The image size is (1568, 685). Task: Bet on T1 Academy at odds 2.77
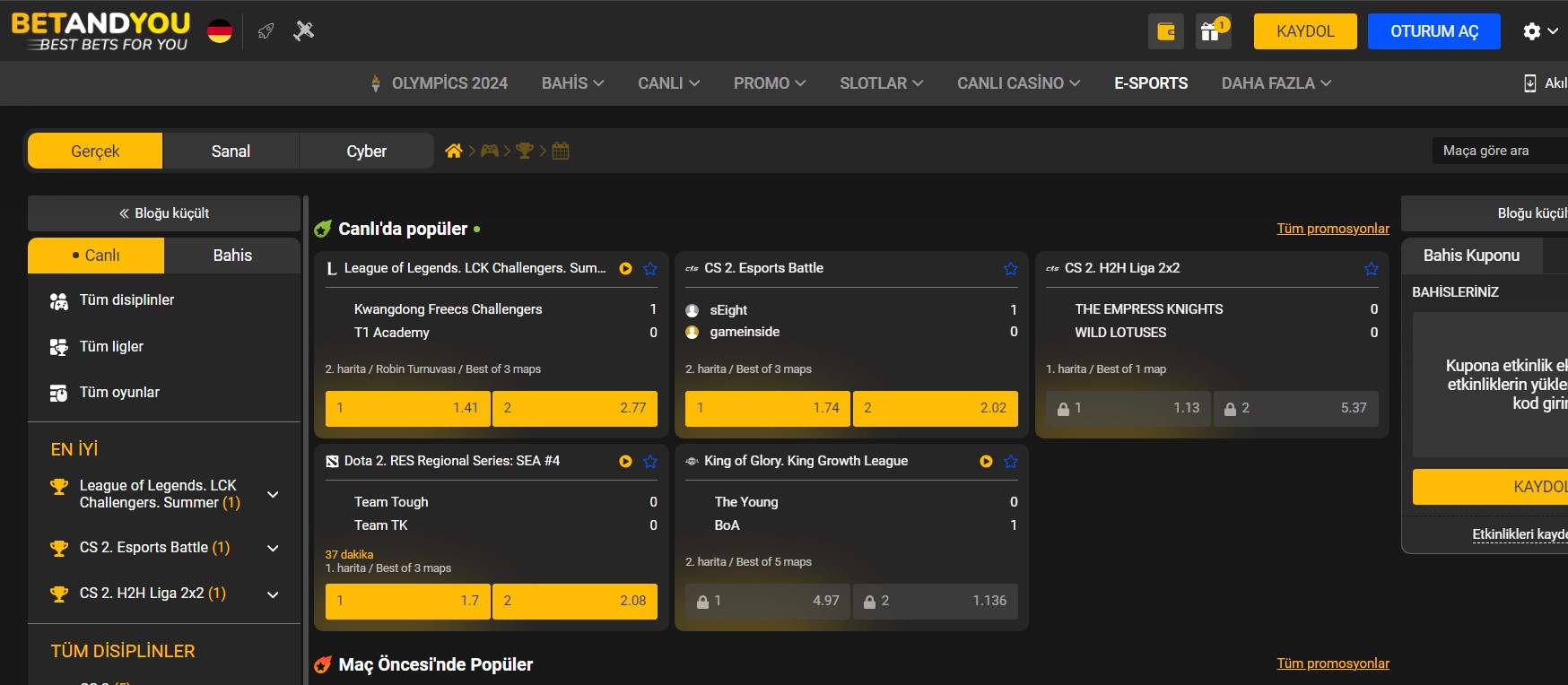point(575,408)
